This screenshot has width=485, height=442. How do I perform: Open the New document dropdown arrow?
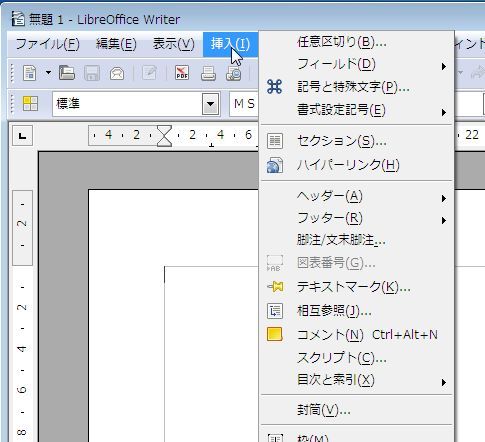pyautogui.click(x=48, y=73)
